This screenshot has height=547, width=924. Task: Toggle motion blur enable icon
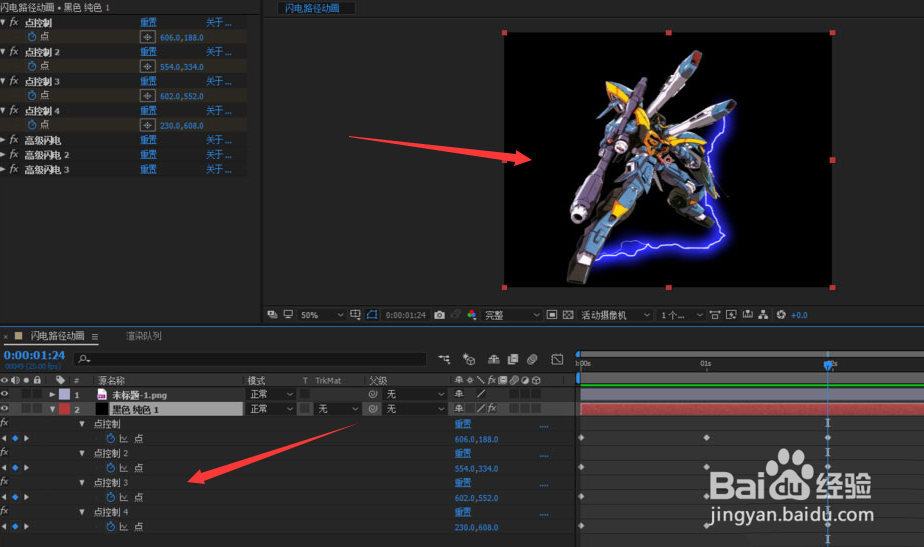pos(533,359)
